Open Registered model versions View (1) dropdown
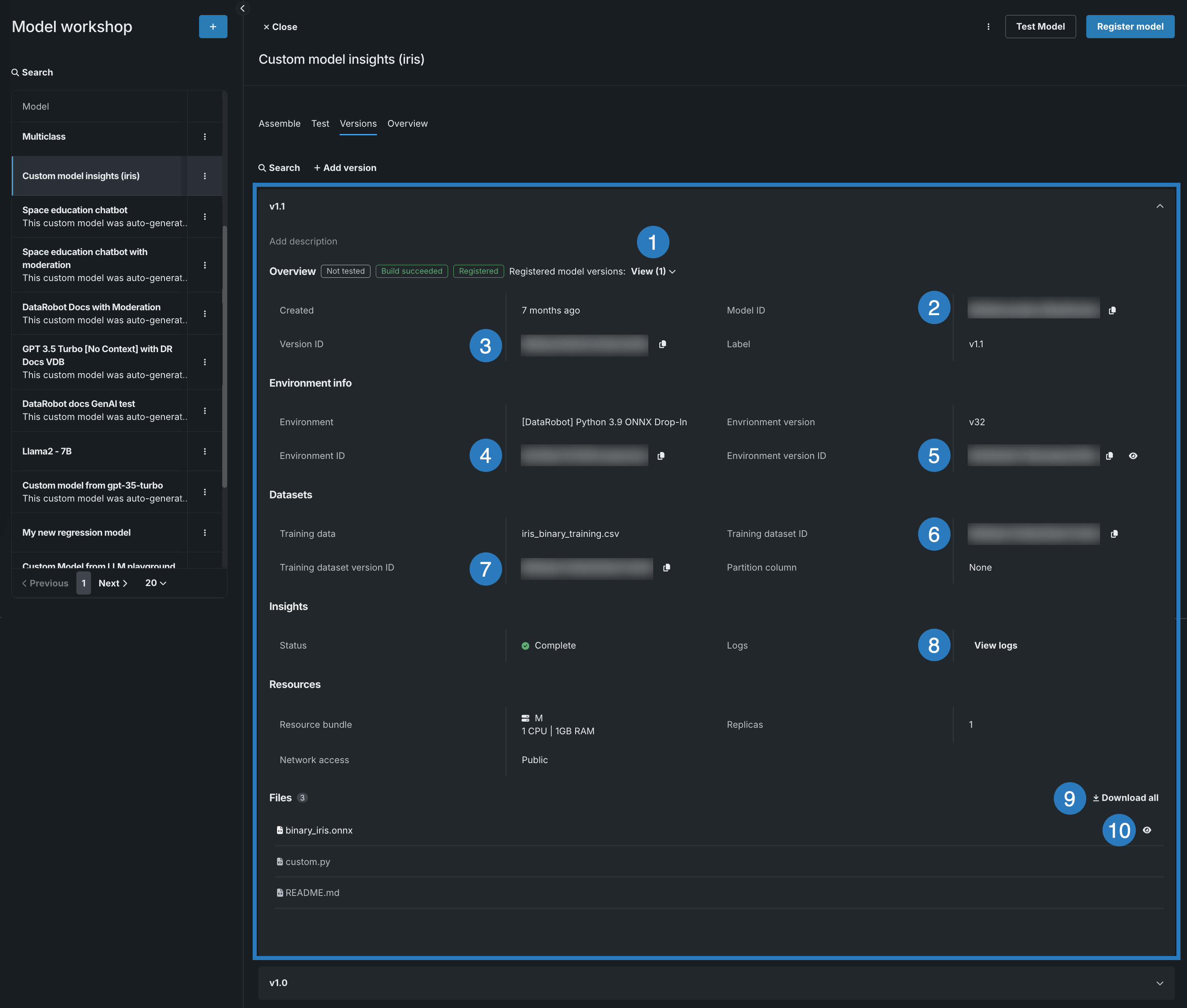 click(x=653, y=271)
